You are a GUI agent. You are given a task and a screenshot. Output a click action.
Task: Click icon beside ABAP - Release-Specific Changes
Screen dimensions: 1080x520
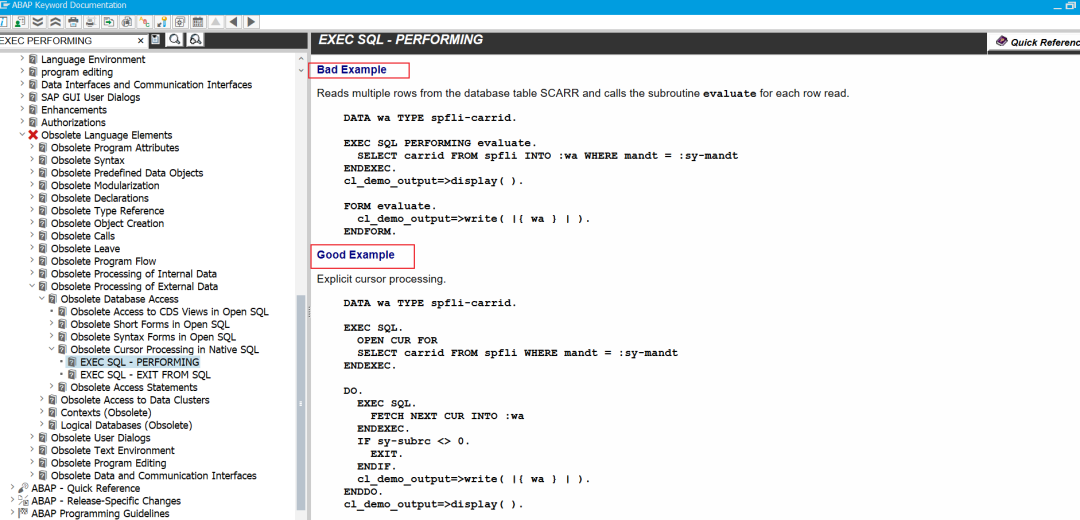(x=23, y=501)
